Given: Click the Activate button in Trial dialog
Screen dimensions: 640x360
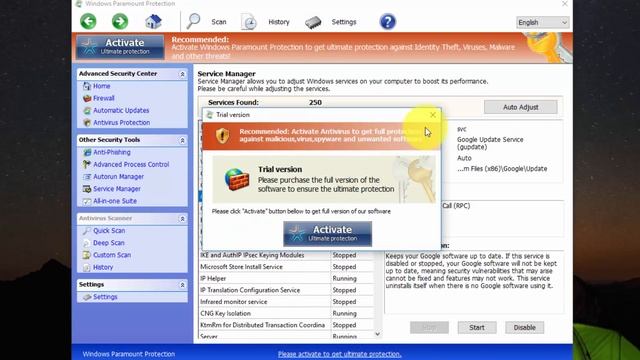Looking at the screenshot, I should 327,234.
